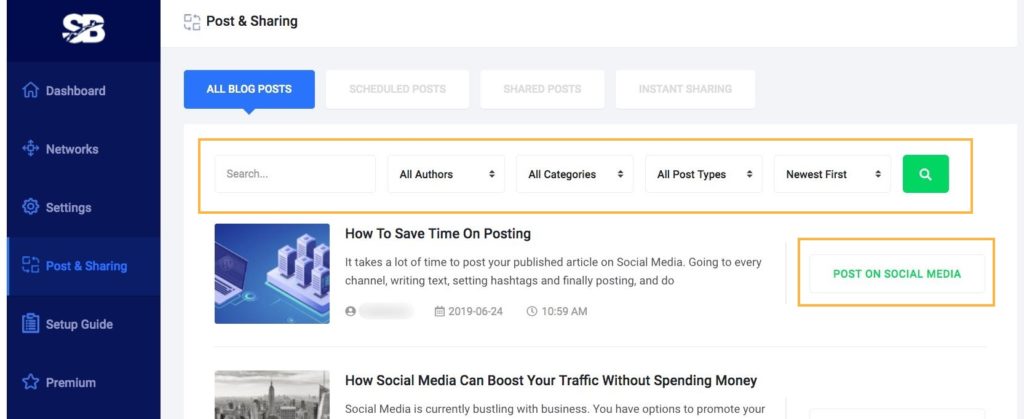Click the blurred author name
Screen dimensions: 1024x419
386,311
